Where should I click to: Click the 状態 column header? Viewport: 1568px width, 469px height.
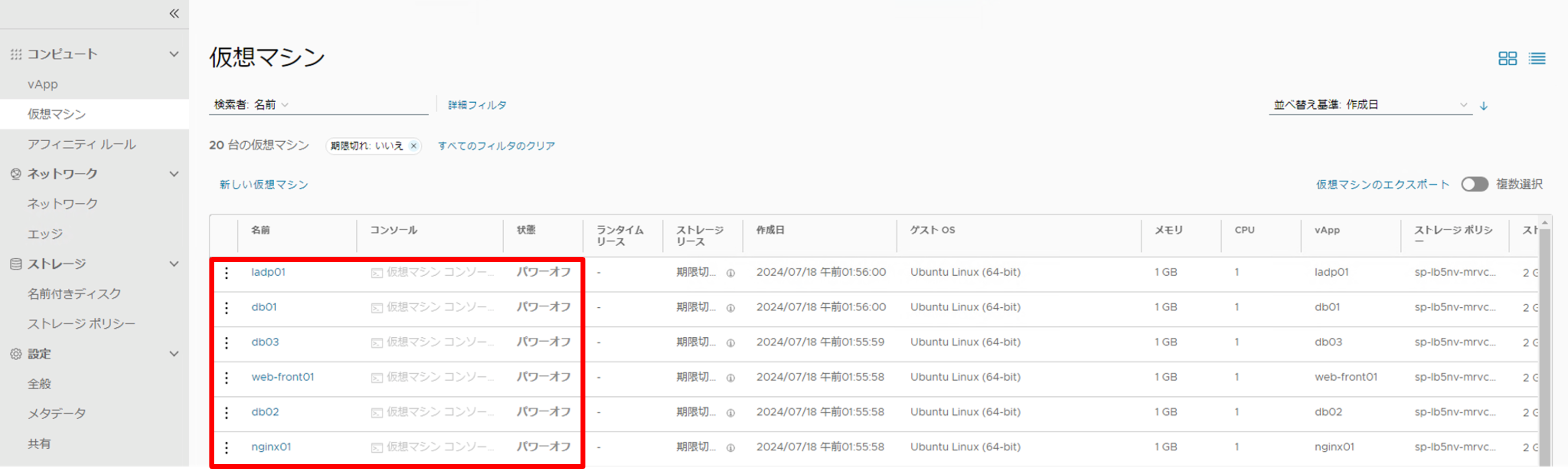(526, 230)
